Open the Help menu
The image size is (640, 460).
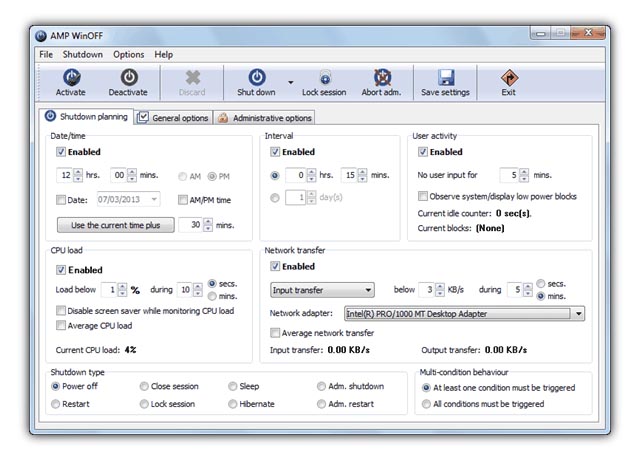pos(163,54)
